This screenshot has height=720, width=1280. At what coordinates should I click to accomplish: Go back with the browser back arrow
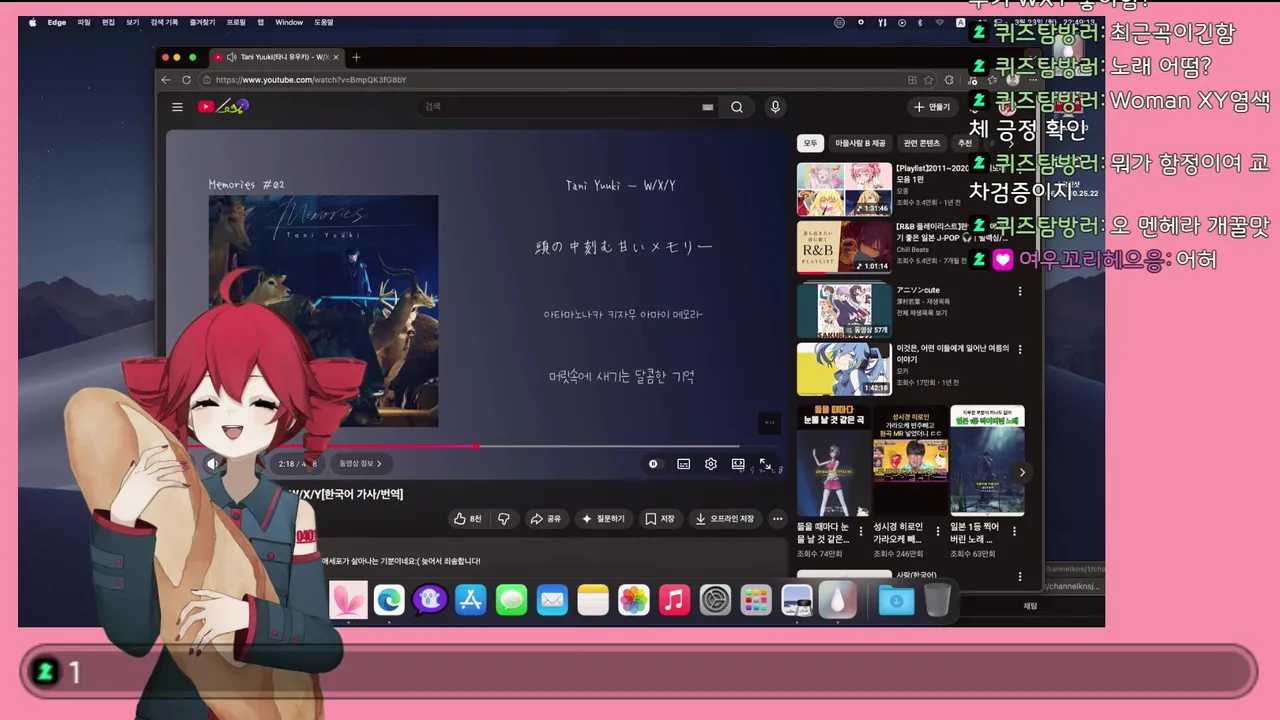click(x=167, y=80)
